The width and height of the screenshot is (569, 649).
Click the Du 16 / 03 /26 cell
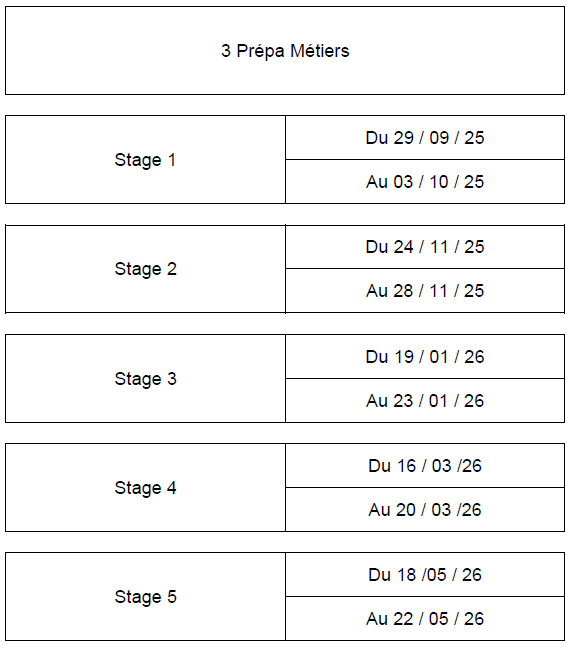pyautogui.click(x=425, y=466)
